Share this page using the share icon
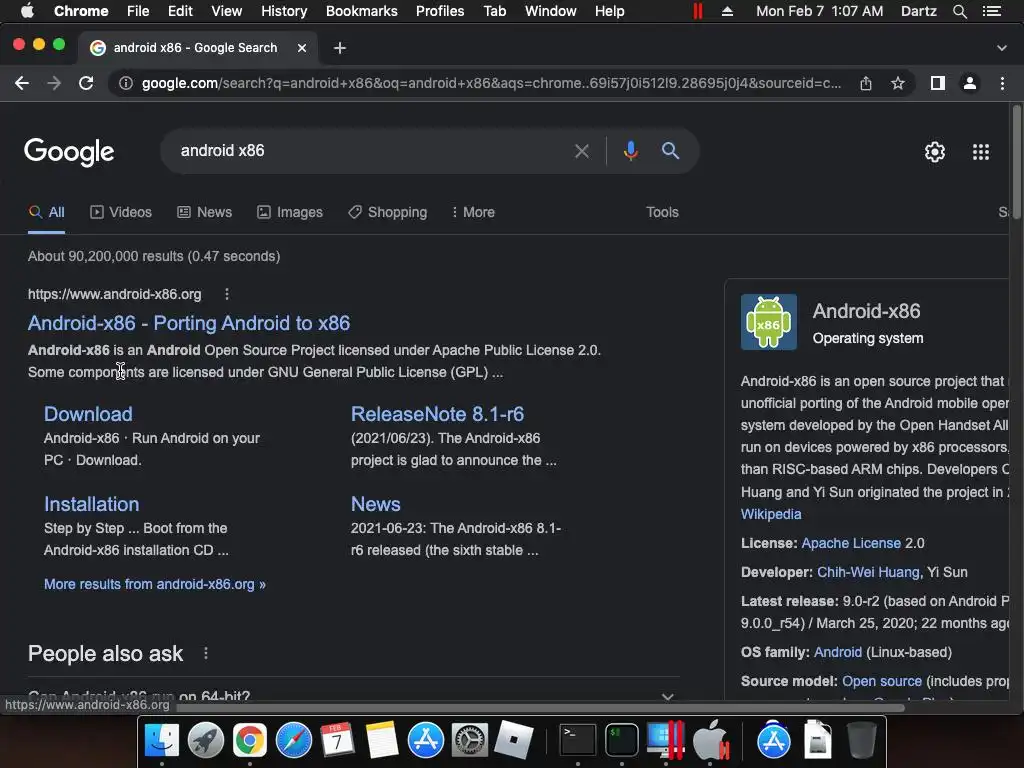This screenshot has width=1024, height=768. click(866, 83)
